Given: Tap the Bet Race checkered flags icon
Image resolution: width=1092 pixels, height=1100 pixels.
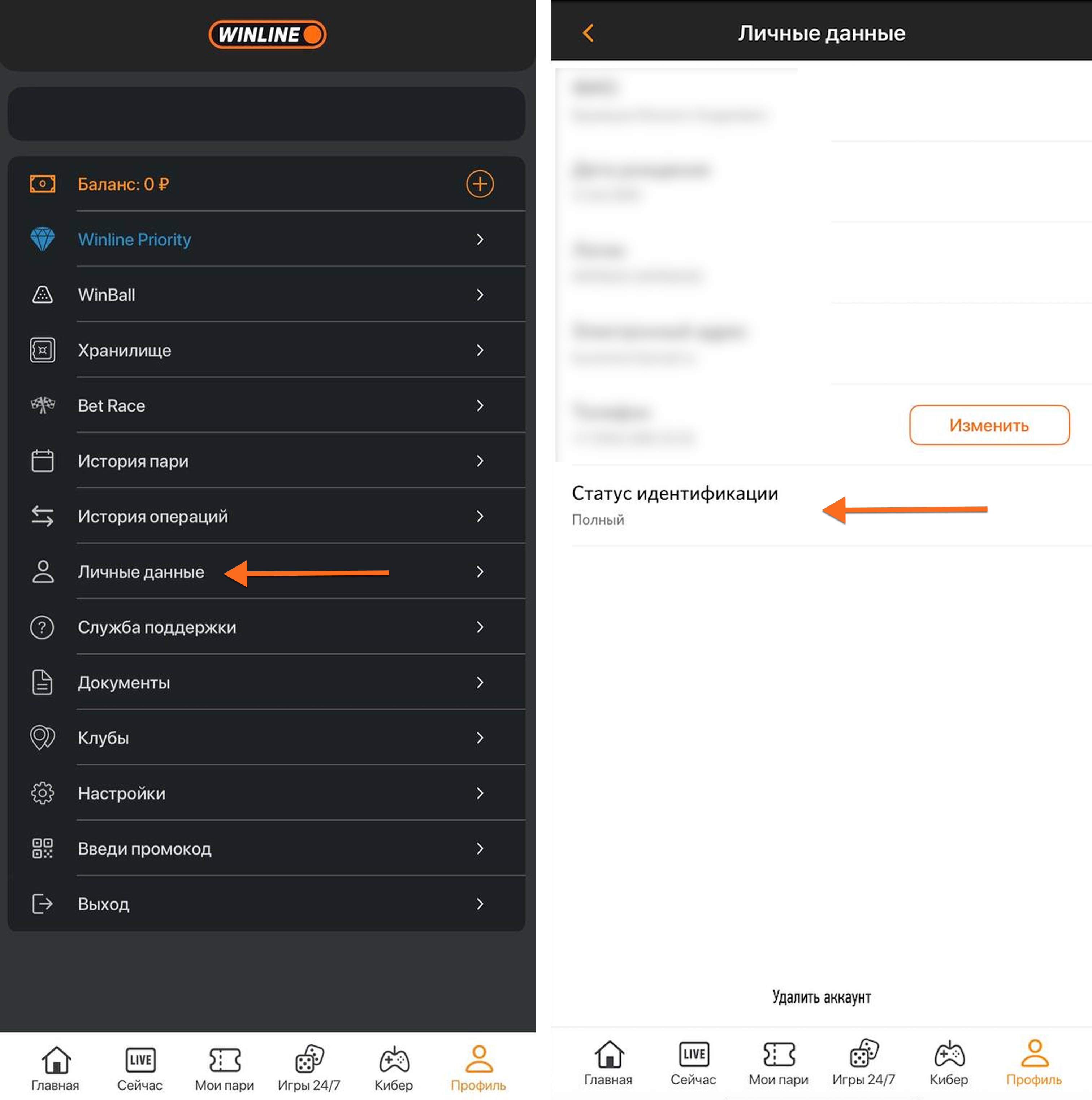Looking at the screenshot, I should pos(43,405).
